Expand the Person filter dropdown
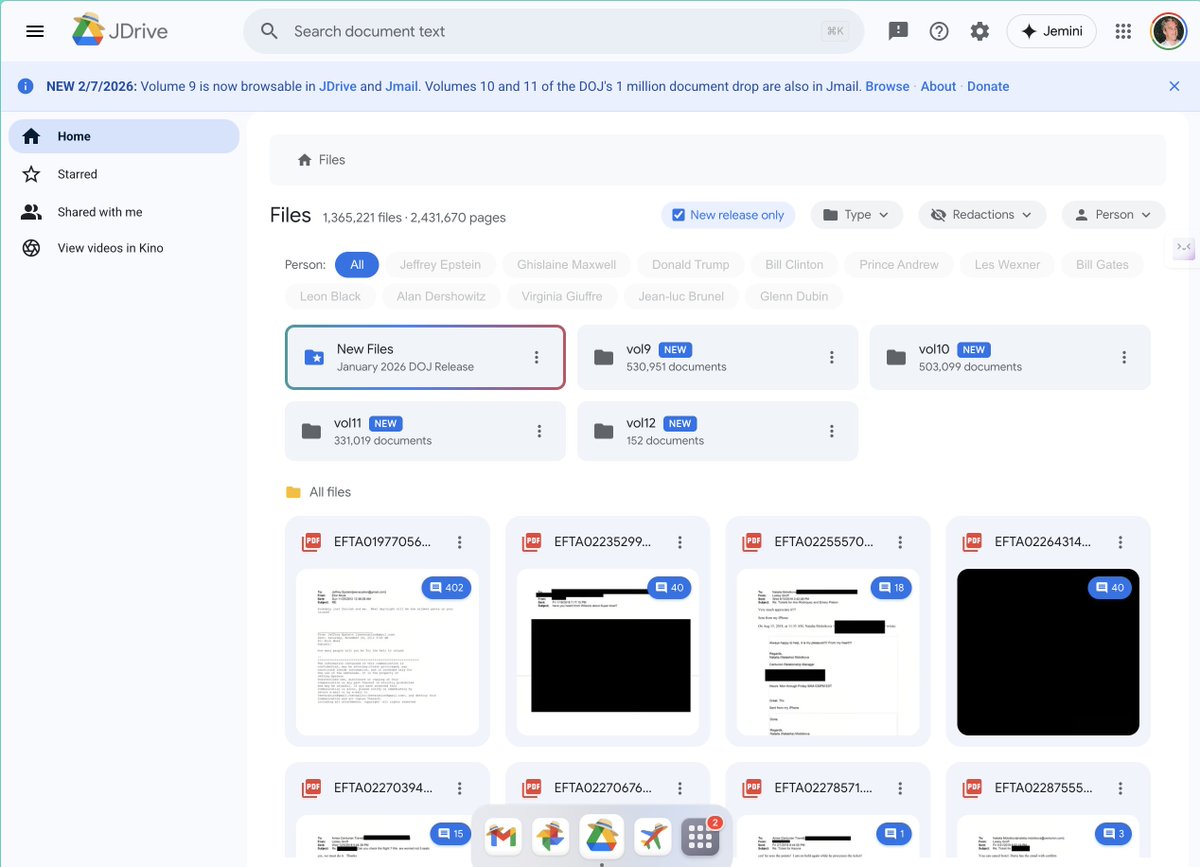Viewport: 1200px width, 867px height. pyautogui.click(x=1113, y=215)
